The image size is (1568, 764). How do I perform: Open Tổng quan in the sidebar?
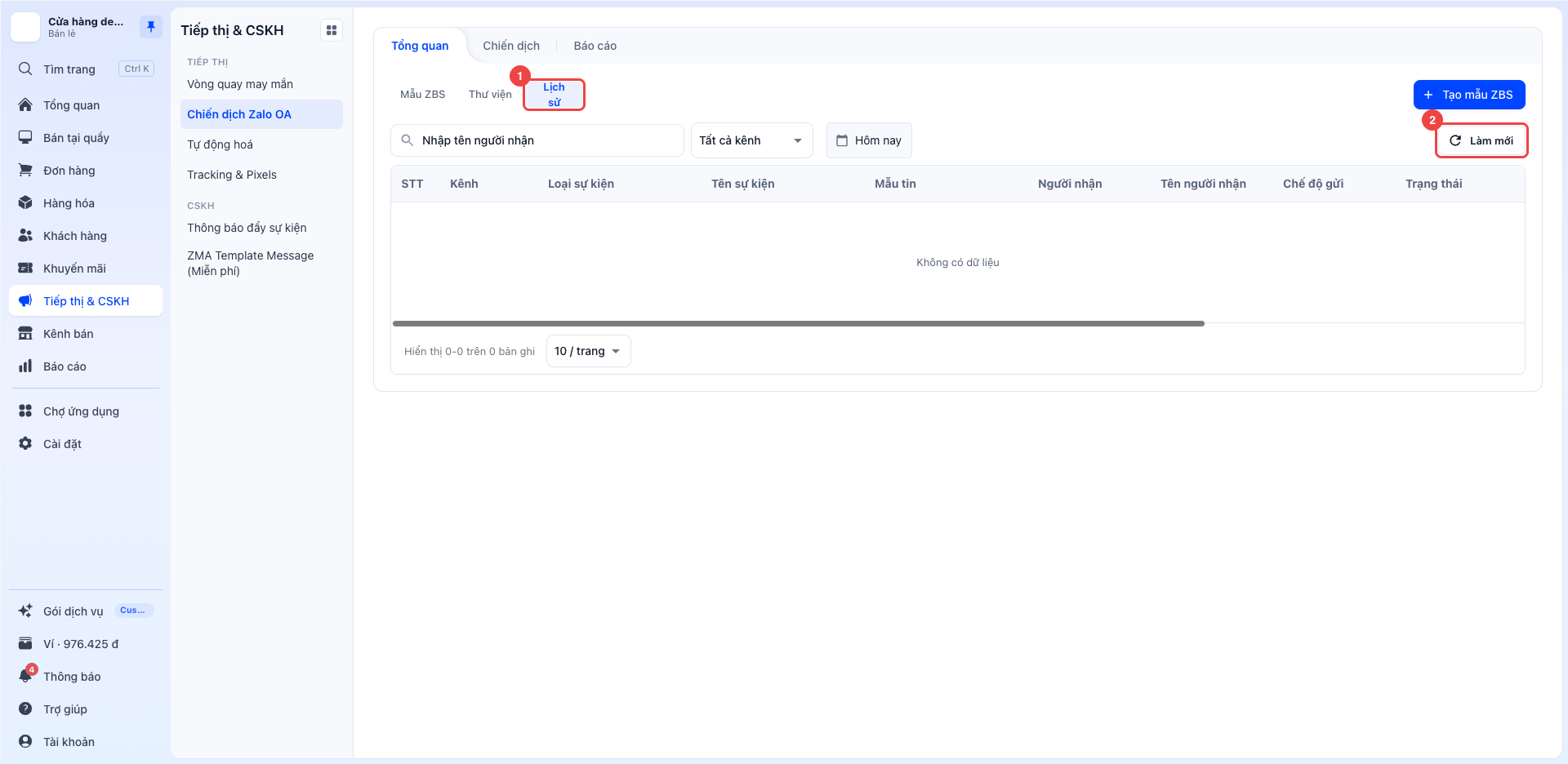pyautogui.click(x=86, y=105)
